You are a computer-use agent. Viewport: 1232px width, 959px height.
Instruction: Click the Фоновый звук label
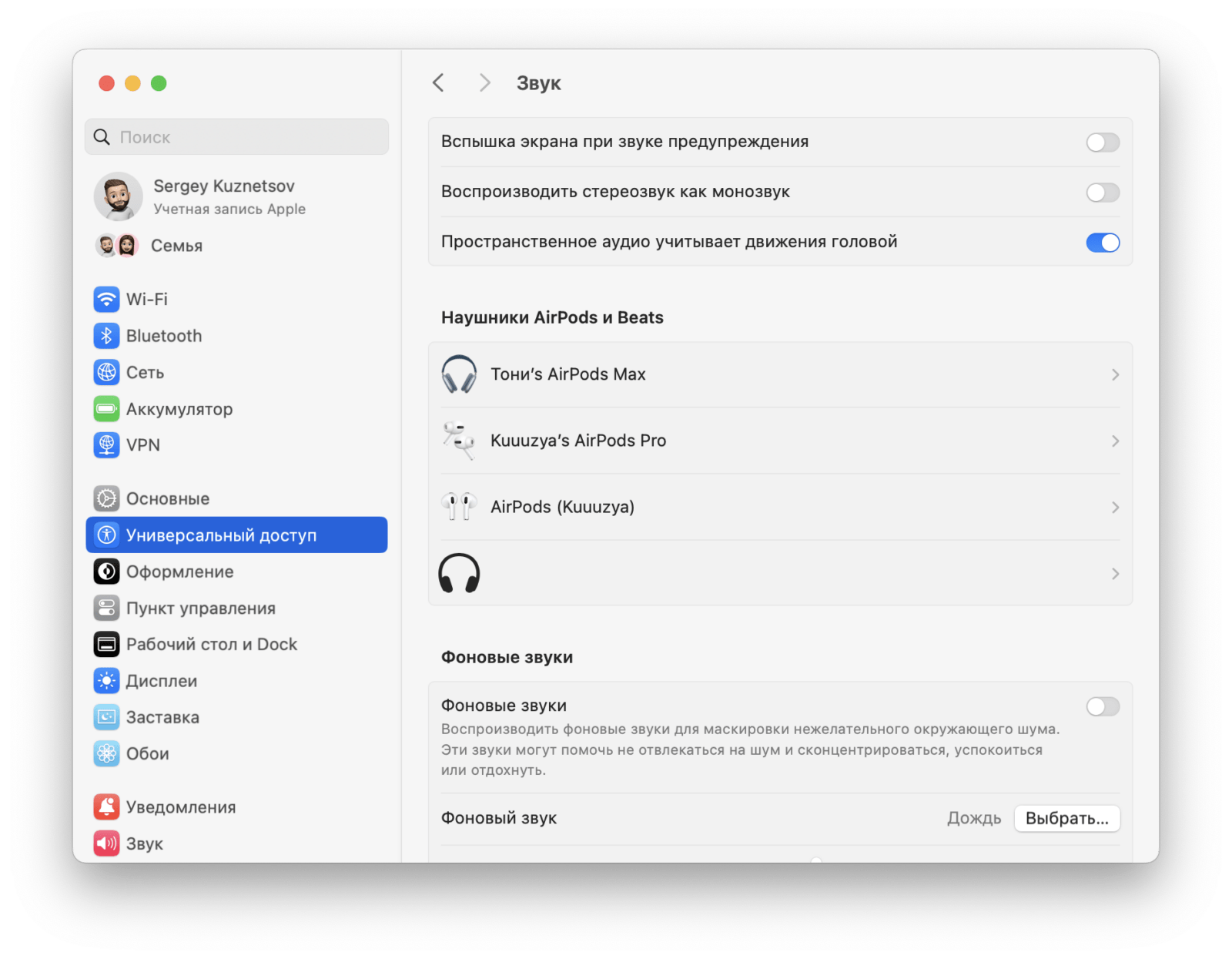coord(499,818)
